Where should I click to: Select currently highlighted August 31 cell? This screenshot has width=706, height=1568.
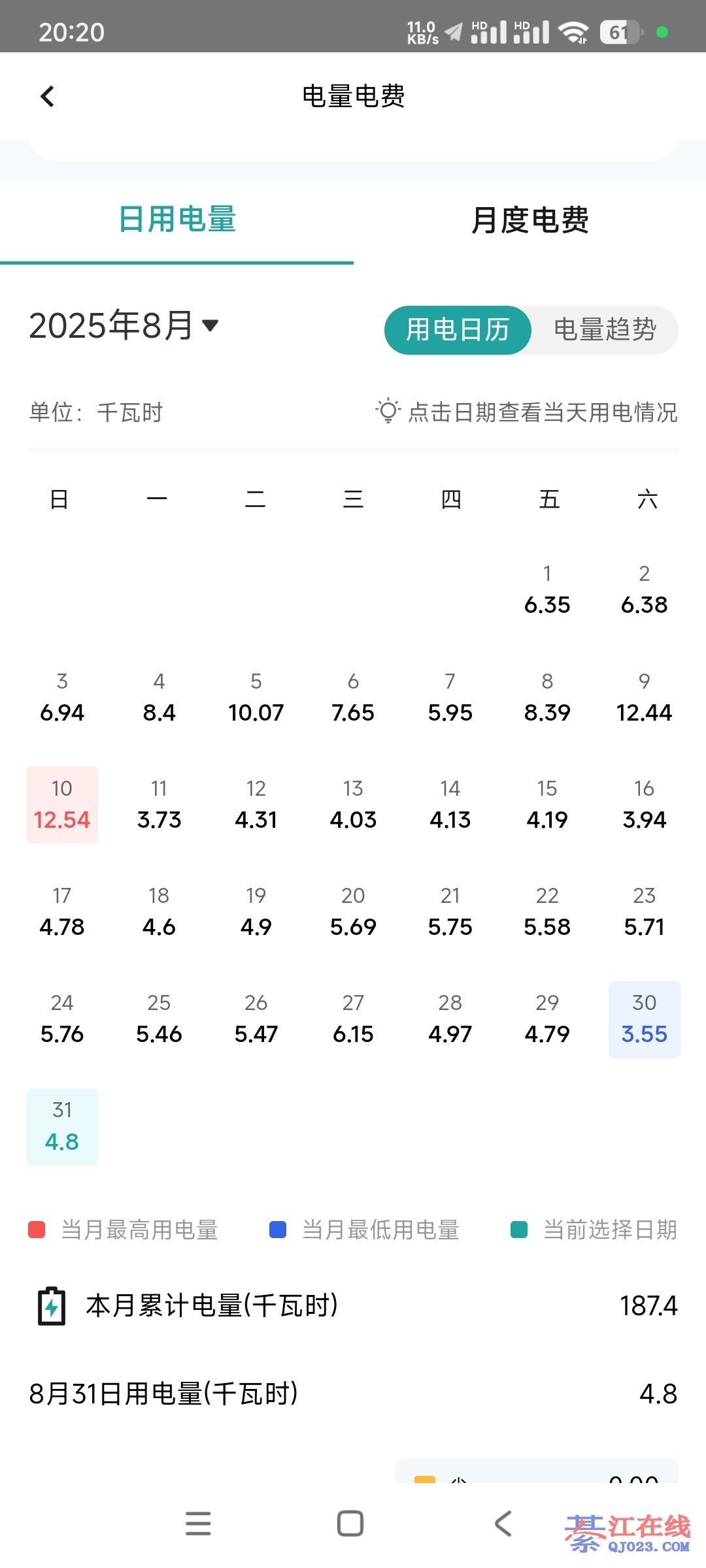click(62, 1126)
